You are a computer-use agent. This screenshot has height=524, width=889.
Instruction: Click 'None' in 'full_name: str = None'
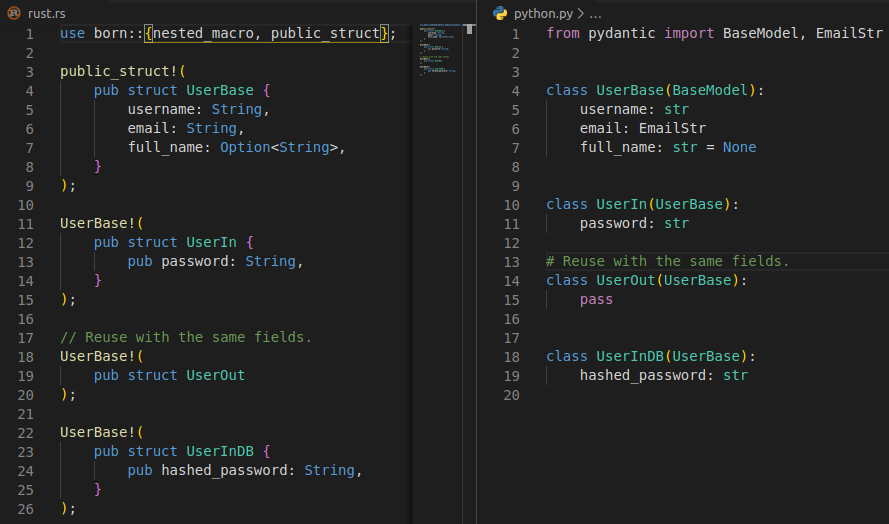[x=739, y=147]
